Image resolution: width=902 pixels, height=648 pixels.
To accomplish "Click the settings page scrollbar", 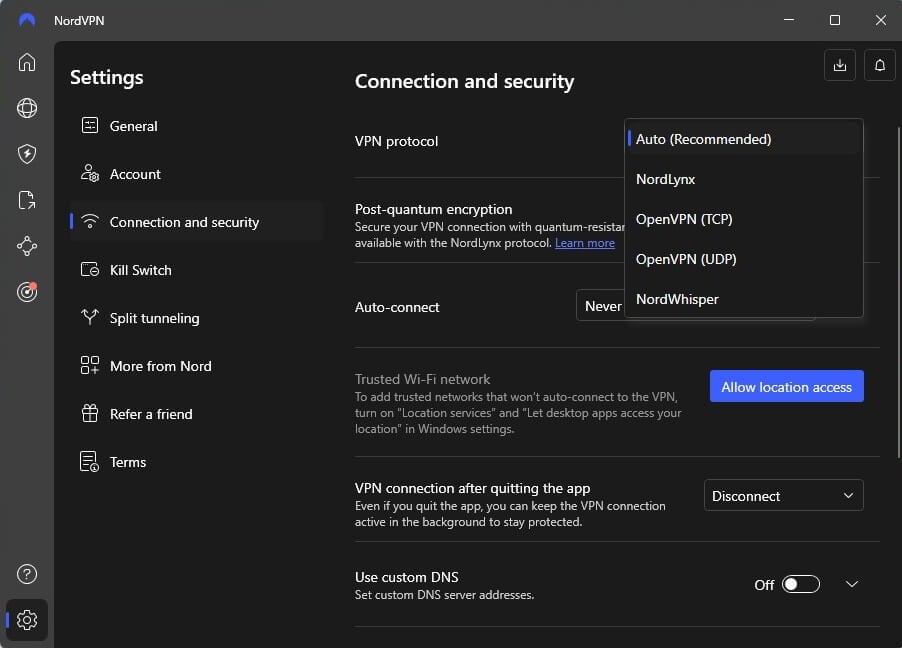I will [x=899, y=292].
